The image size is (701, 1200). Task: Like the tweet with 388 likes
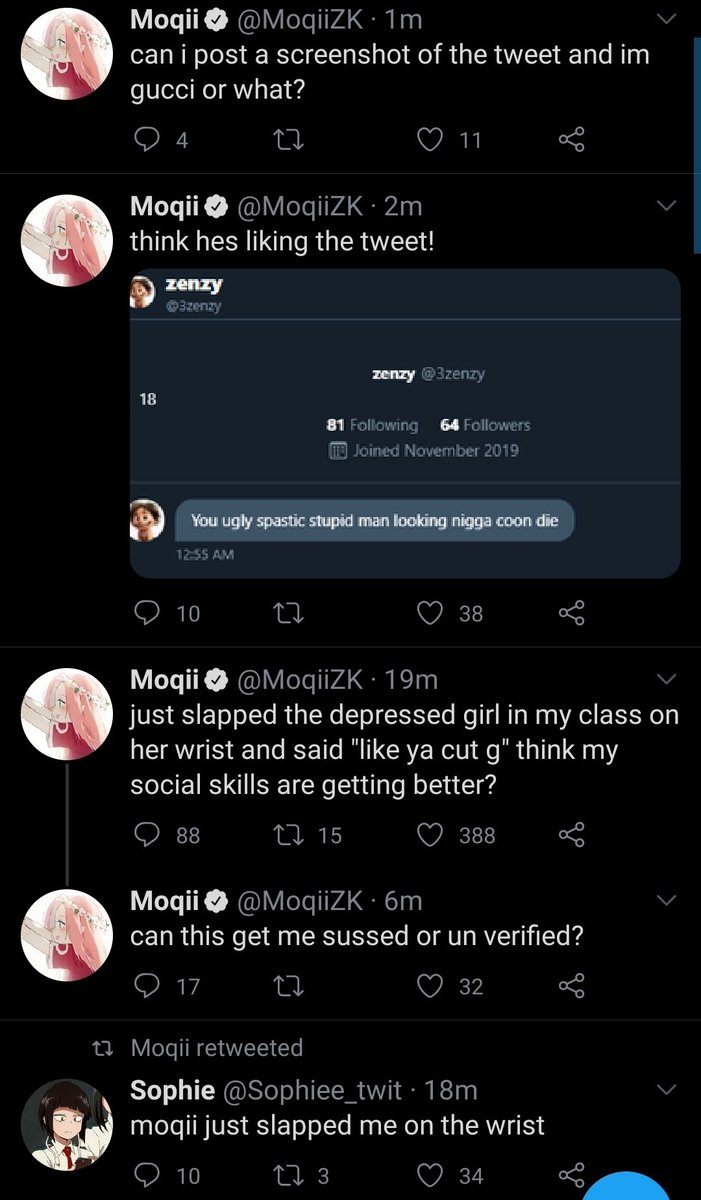point(431,834)
